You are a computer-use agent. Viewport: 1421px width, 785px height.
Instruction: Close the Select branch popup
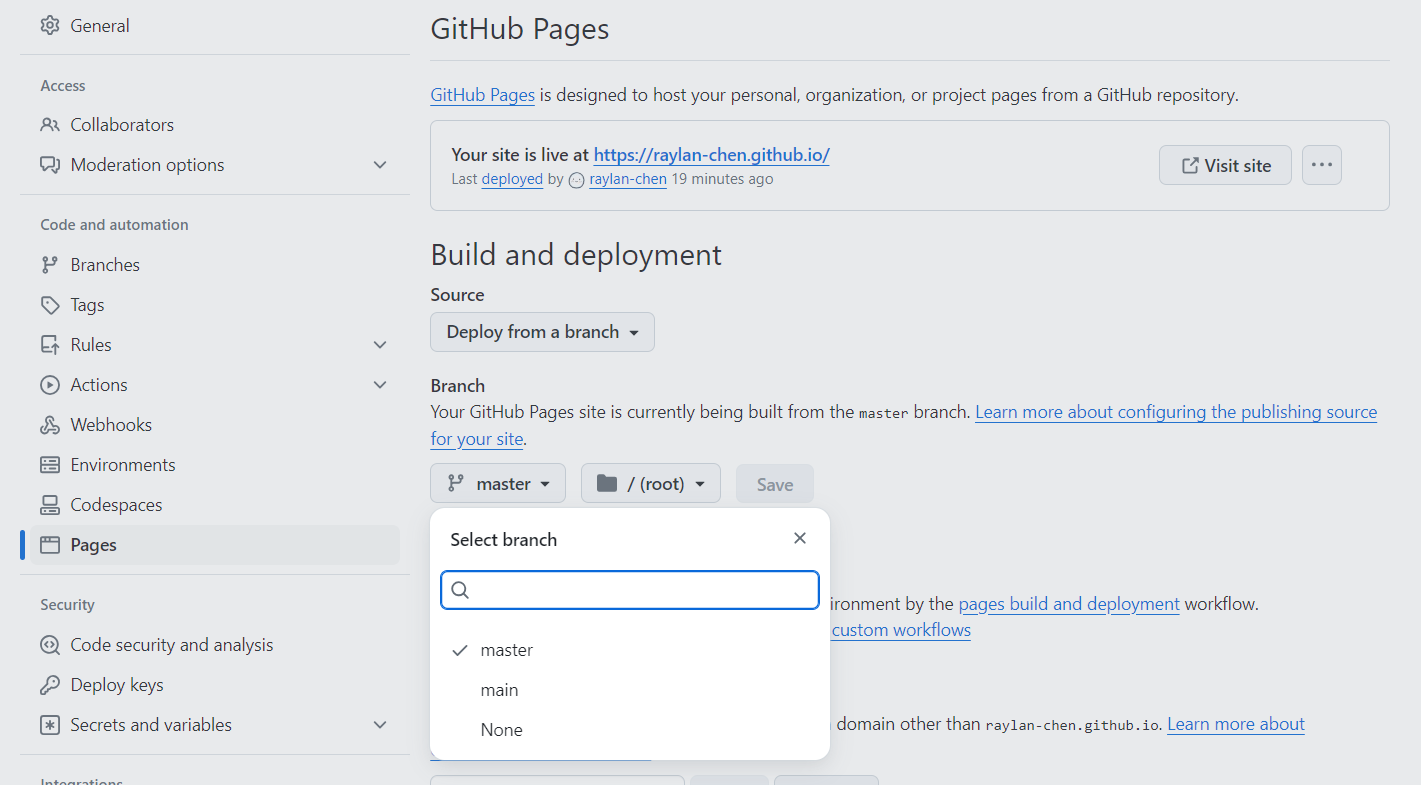(x=800, y=538)
